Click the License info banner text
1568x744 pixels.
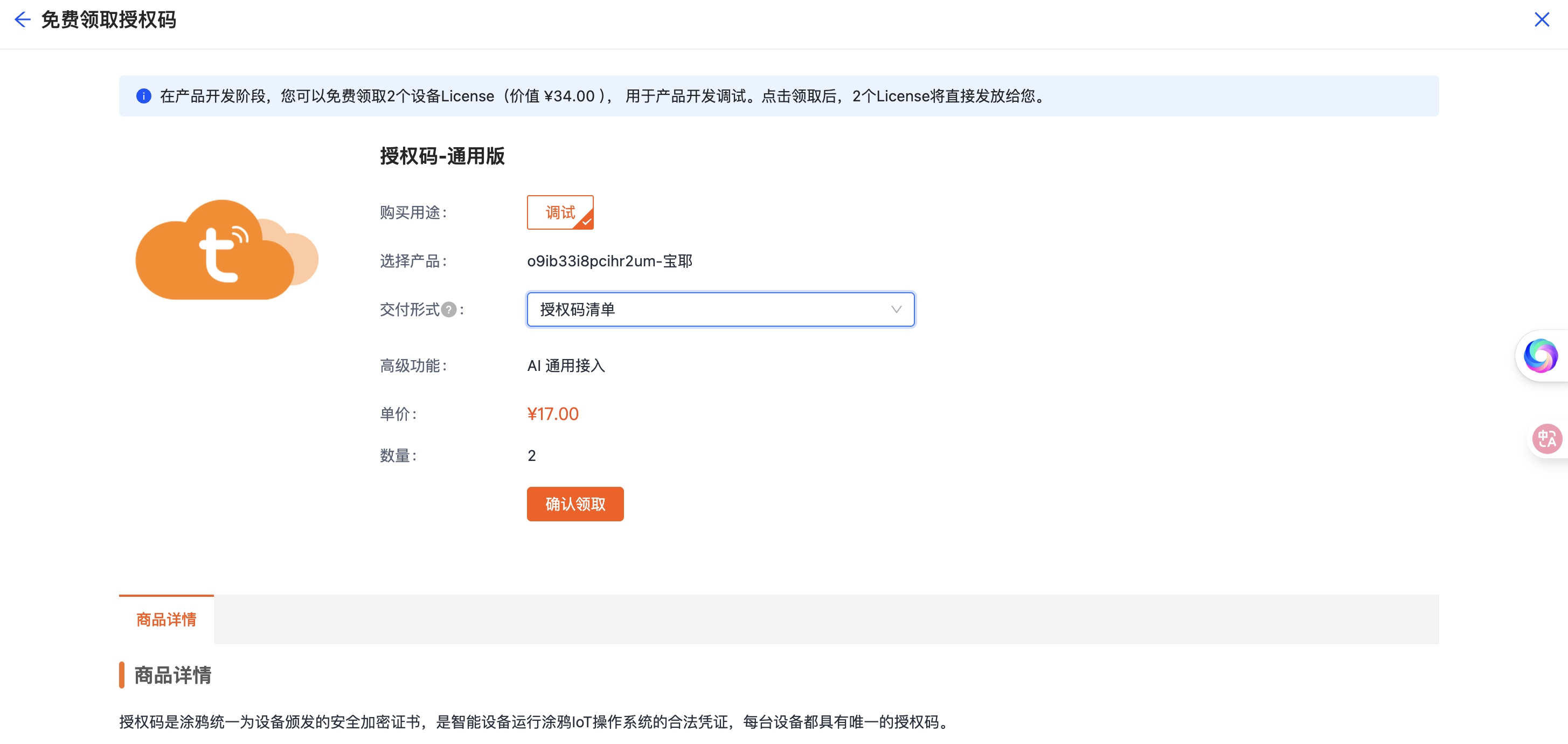point(602,96)
